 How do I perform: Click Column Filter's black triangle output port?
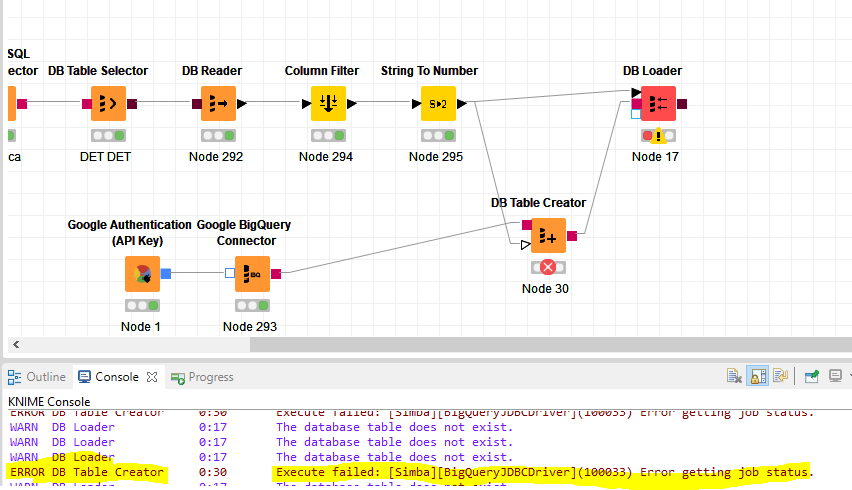[x=352, y=104]
